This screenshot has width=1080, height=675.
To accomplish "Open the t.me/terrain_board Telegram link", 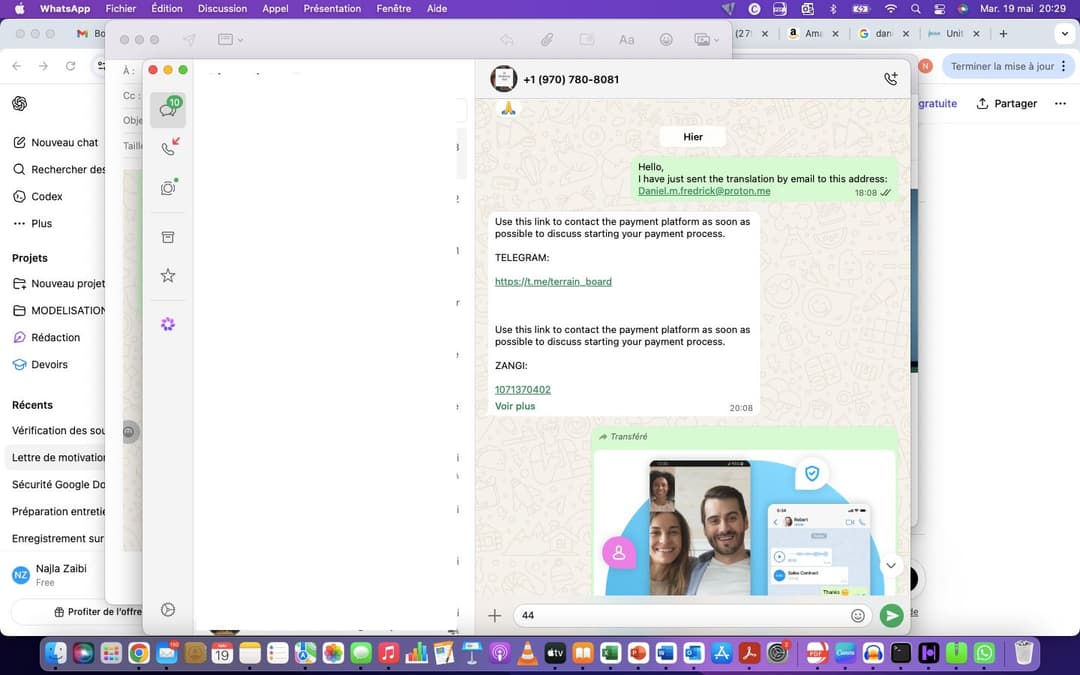I will [553, 282].
